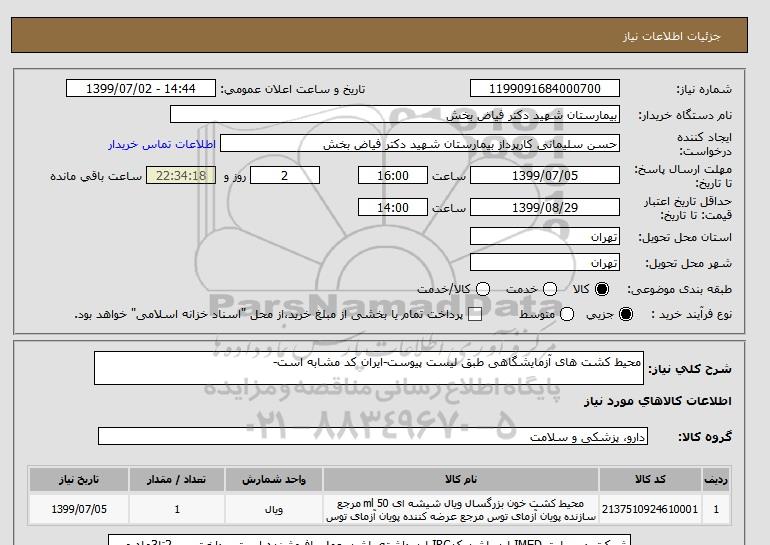This screenshot has height=545, width=770.
Task: Click the deadline time field 16:00
Action: [393, 175]
